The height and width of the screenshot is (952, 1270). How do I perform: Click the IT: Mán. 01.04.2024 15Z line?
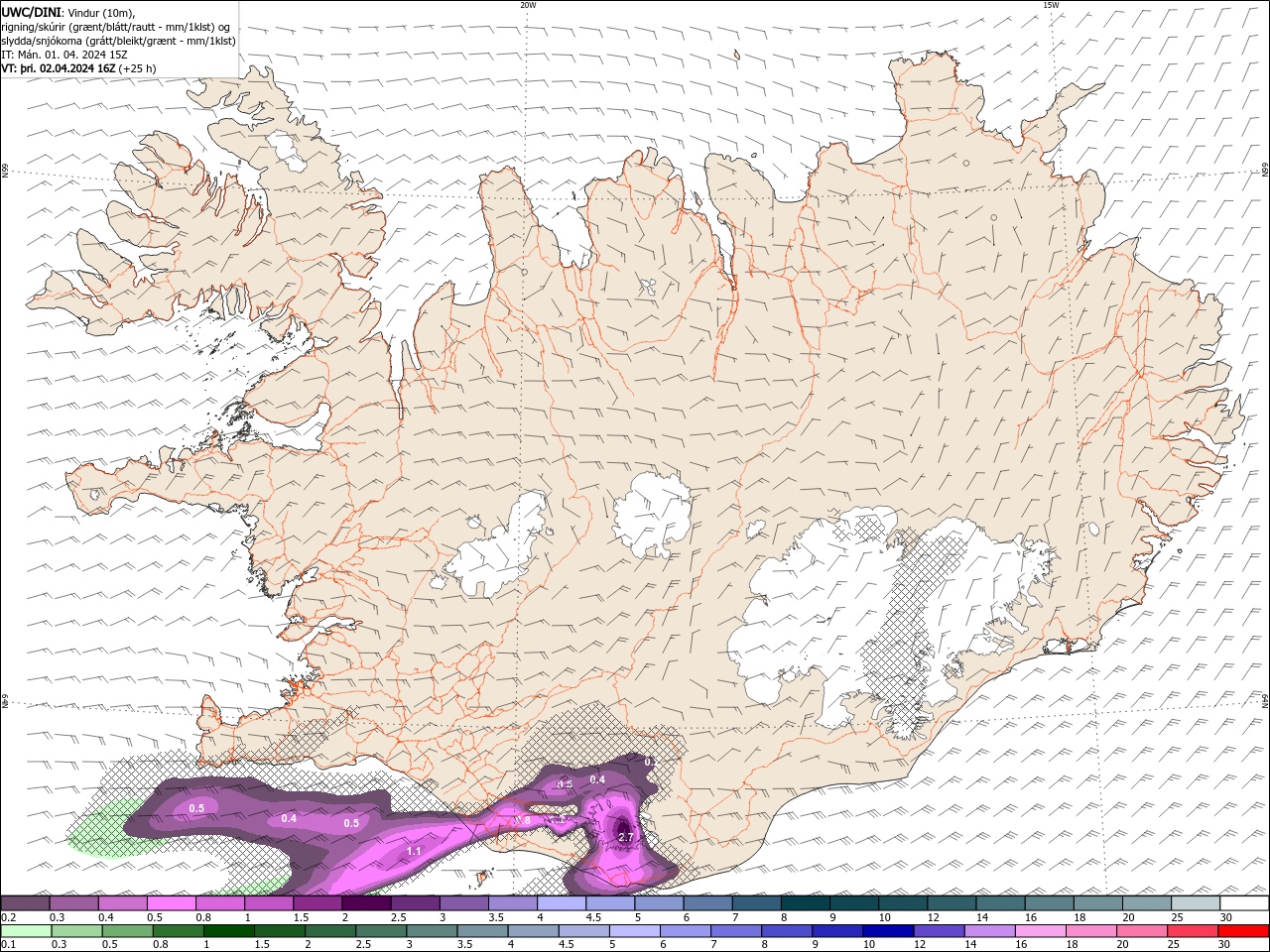click(66, 55)
